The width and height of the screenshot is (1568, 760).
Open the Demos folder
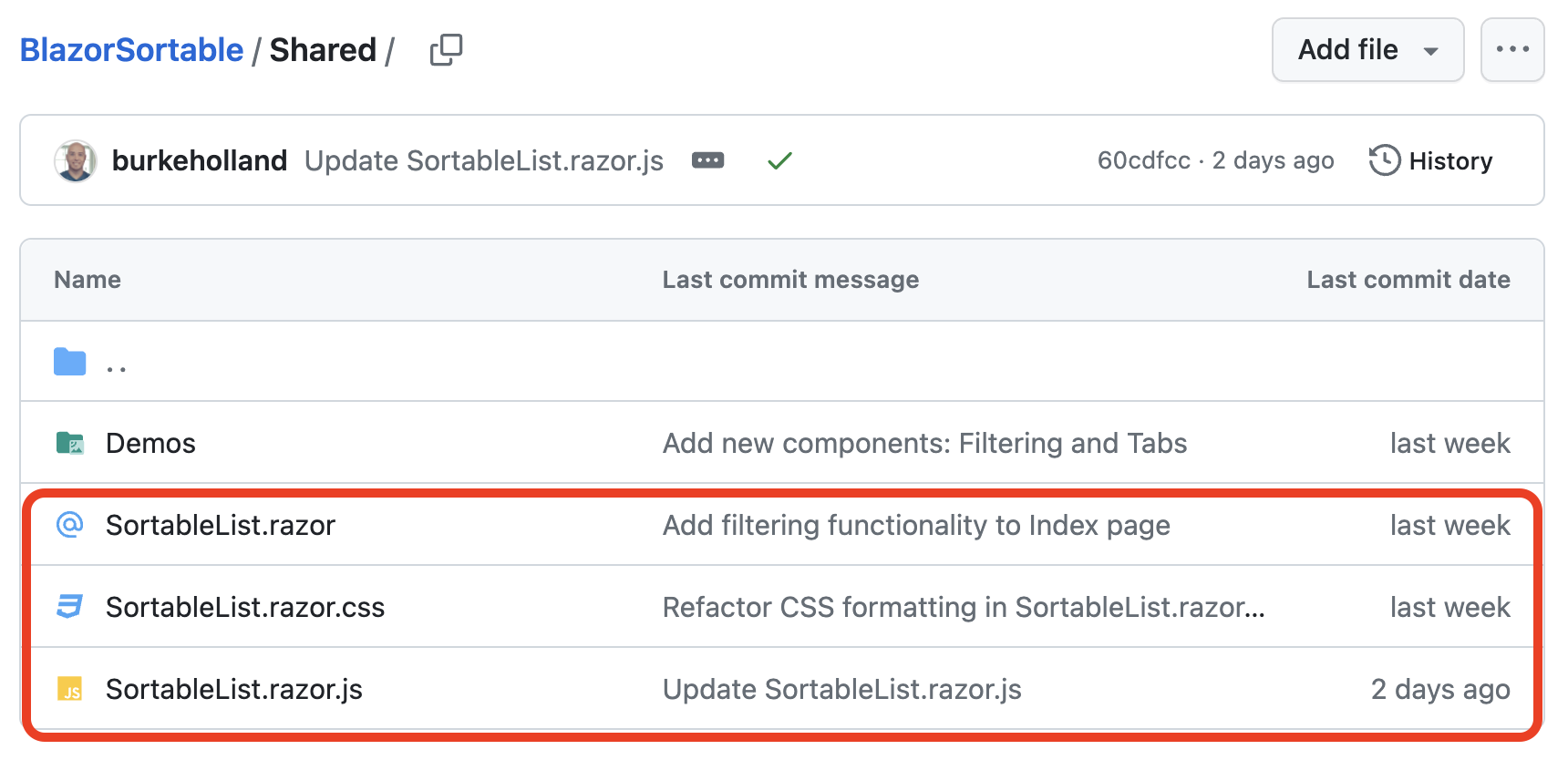pyautogui.click(x=151, y=444)
